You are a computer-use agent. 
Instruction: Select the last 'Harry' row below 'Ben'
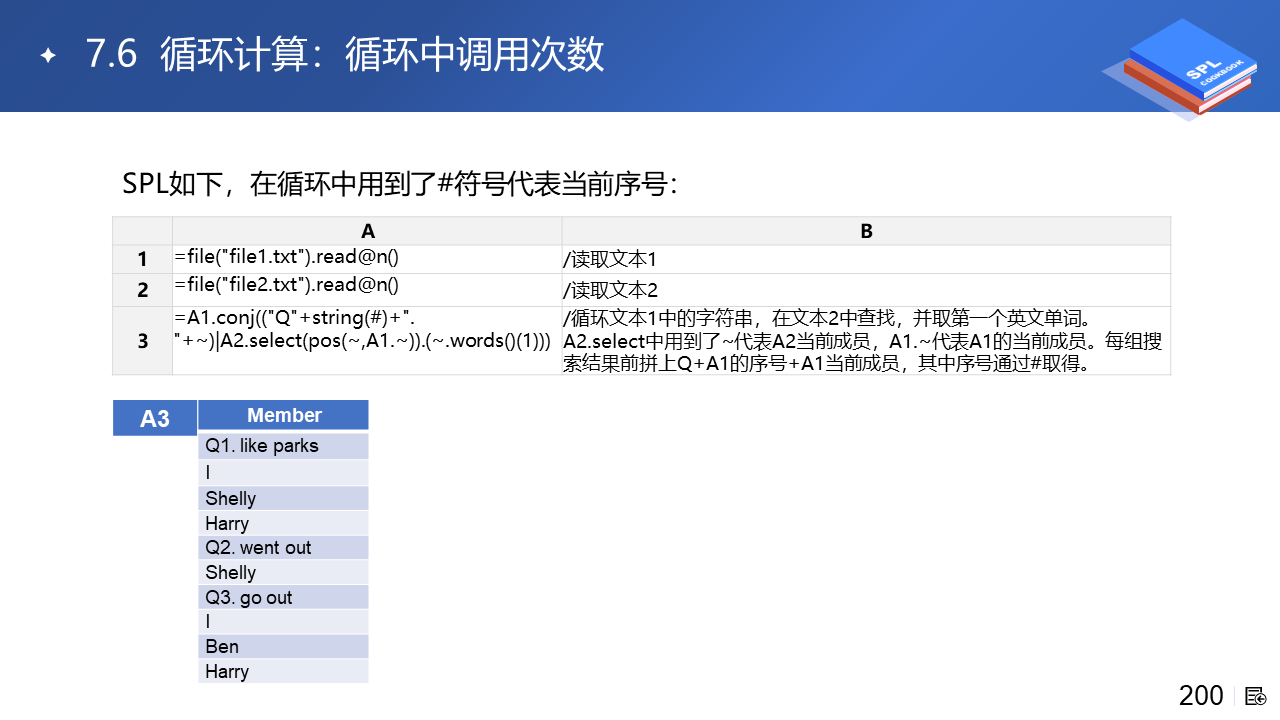(x=284, y=671)
